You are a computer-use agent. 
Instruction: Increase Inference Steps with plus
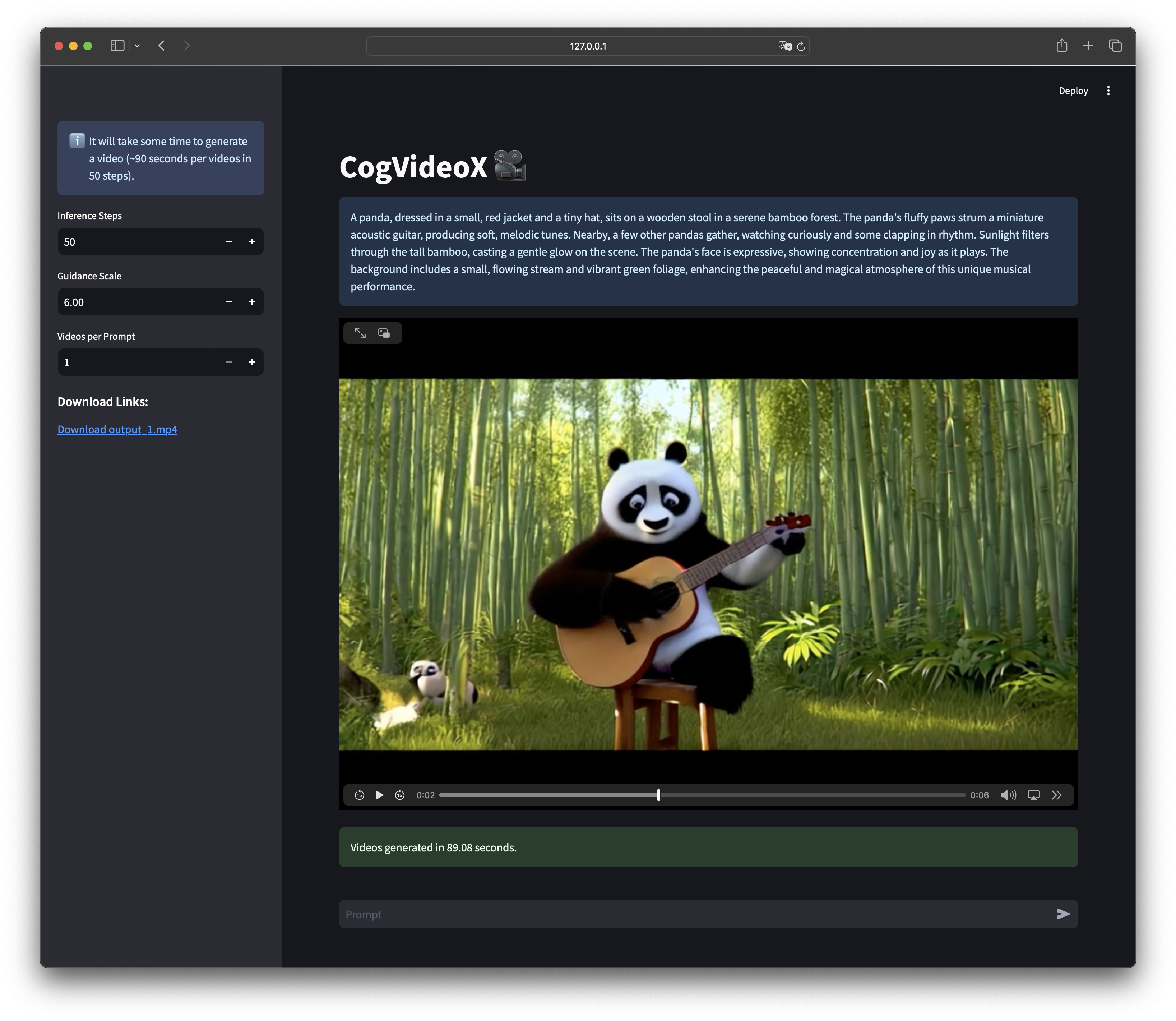[252, 241]
